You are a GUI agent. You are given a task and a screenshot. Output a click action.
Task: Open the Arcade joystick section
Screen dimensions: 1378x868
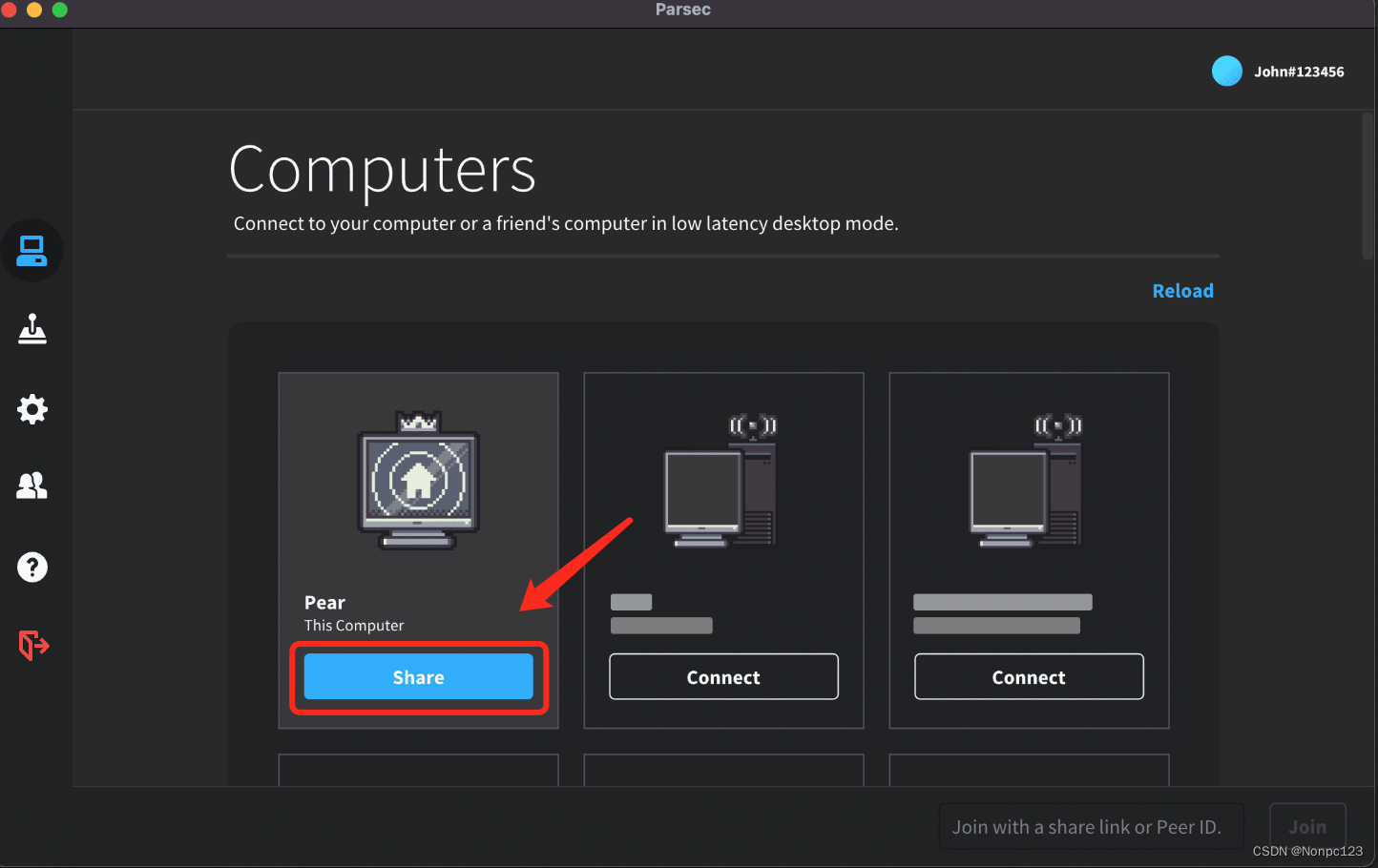click(x=32, y=329)
